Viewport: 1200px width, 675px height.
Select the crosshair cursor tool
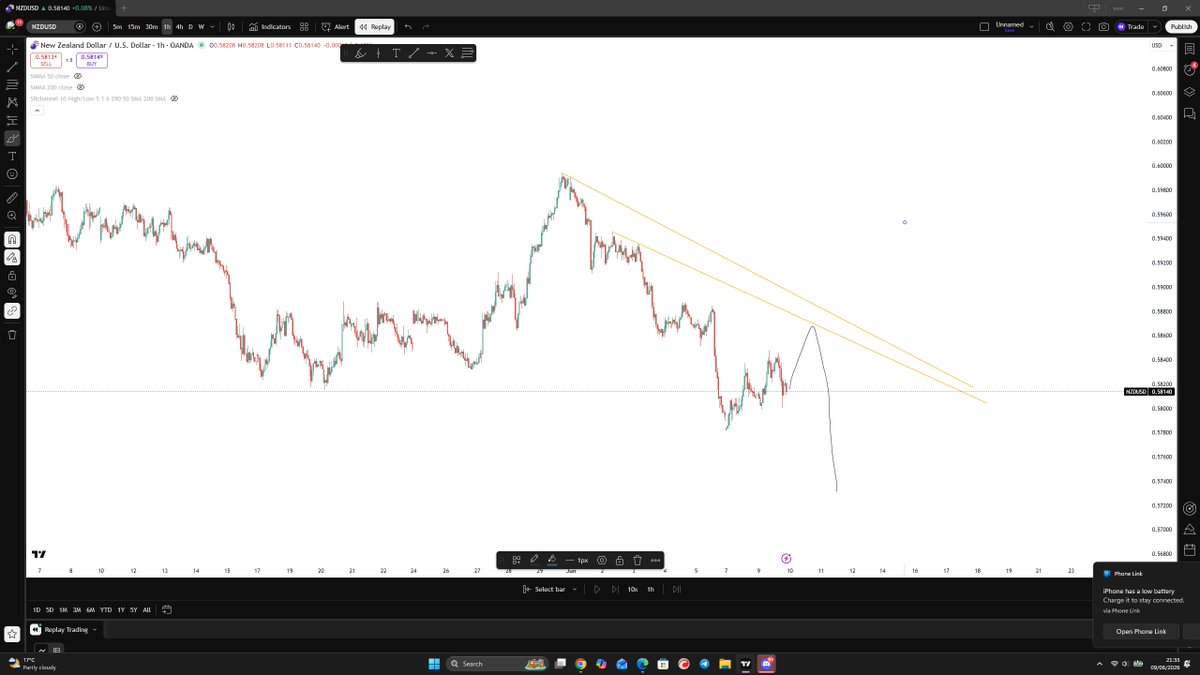[x=12, y=48]
